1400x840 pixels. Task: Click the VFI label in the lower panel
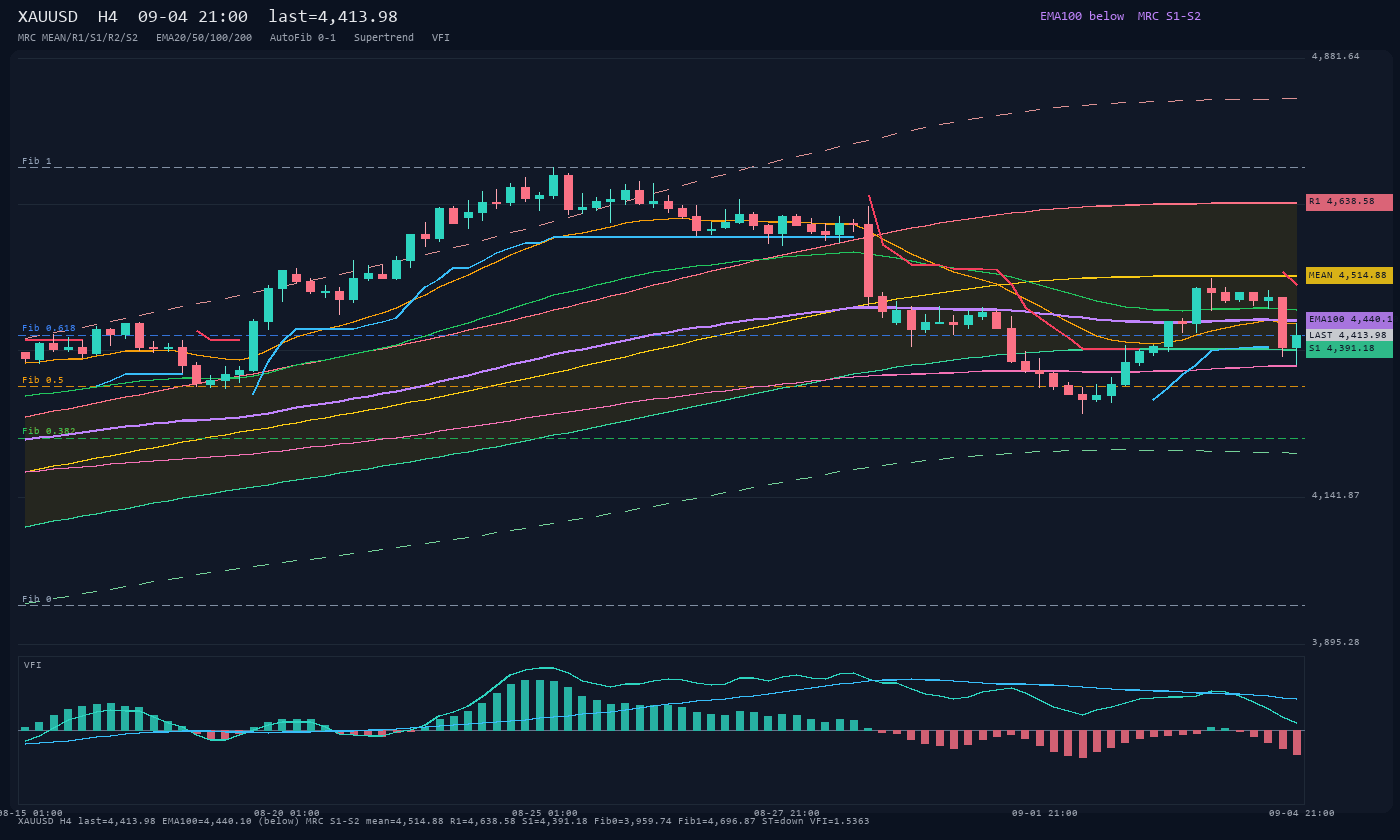point(33,665)
